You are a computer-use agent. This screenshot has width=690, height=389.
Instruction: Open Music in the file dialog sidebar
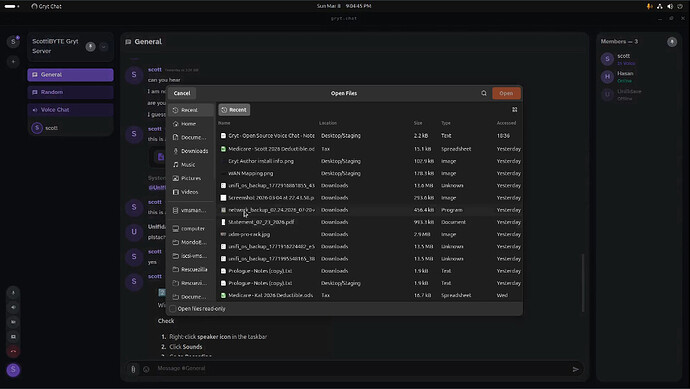(x=191, y=165)
